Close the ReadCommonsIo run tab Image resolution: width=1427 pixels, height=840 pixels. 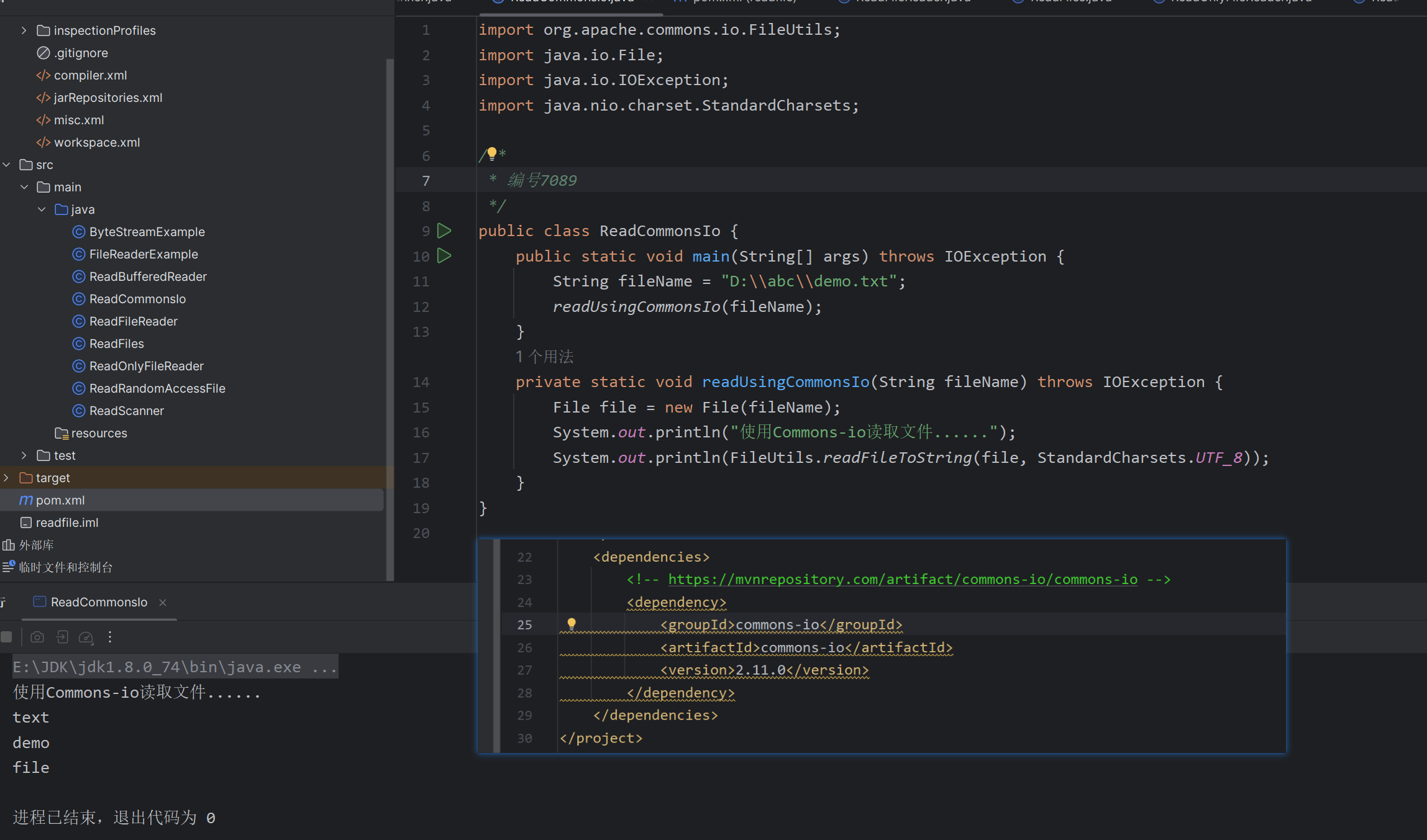click(163, 603)
